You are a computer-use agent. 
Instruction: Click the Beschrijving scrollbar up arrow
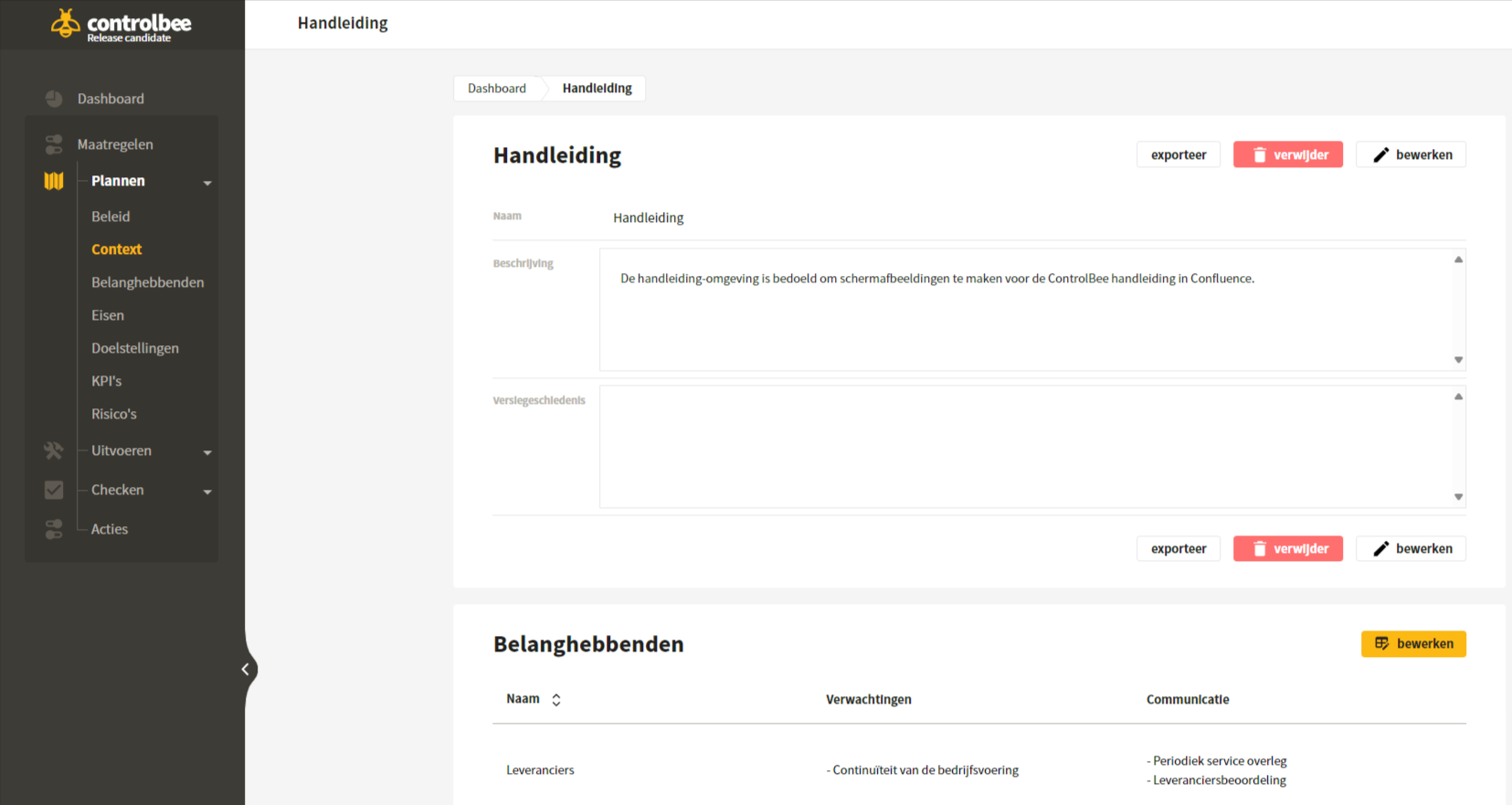(1458, 260)
